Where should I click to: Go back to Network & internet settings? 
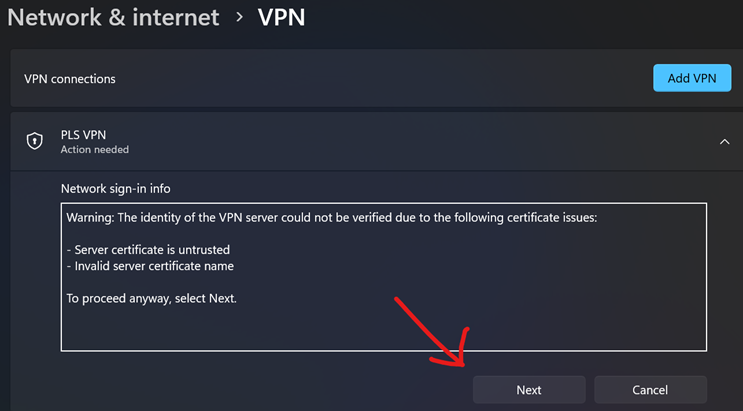point(113,17)
